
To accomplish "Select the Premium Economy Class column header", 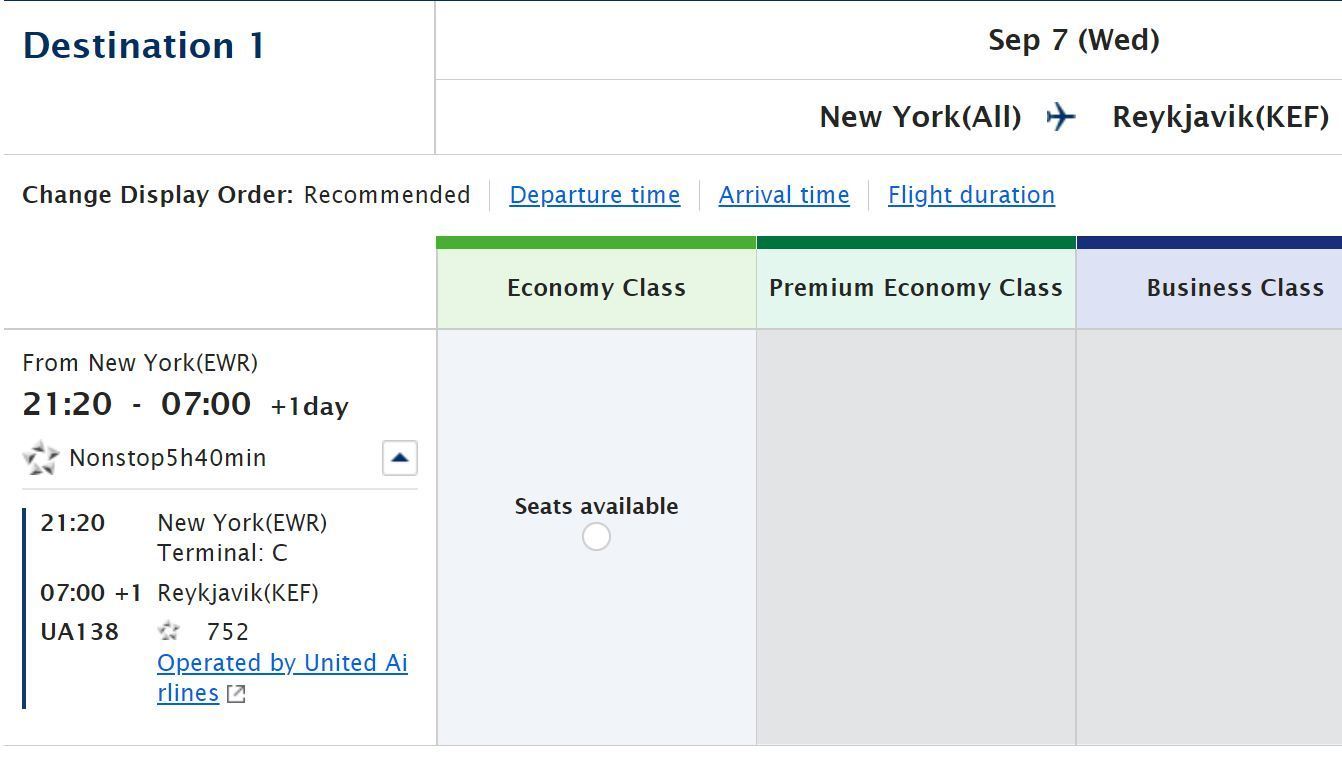I will point(915,288).
